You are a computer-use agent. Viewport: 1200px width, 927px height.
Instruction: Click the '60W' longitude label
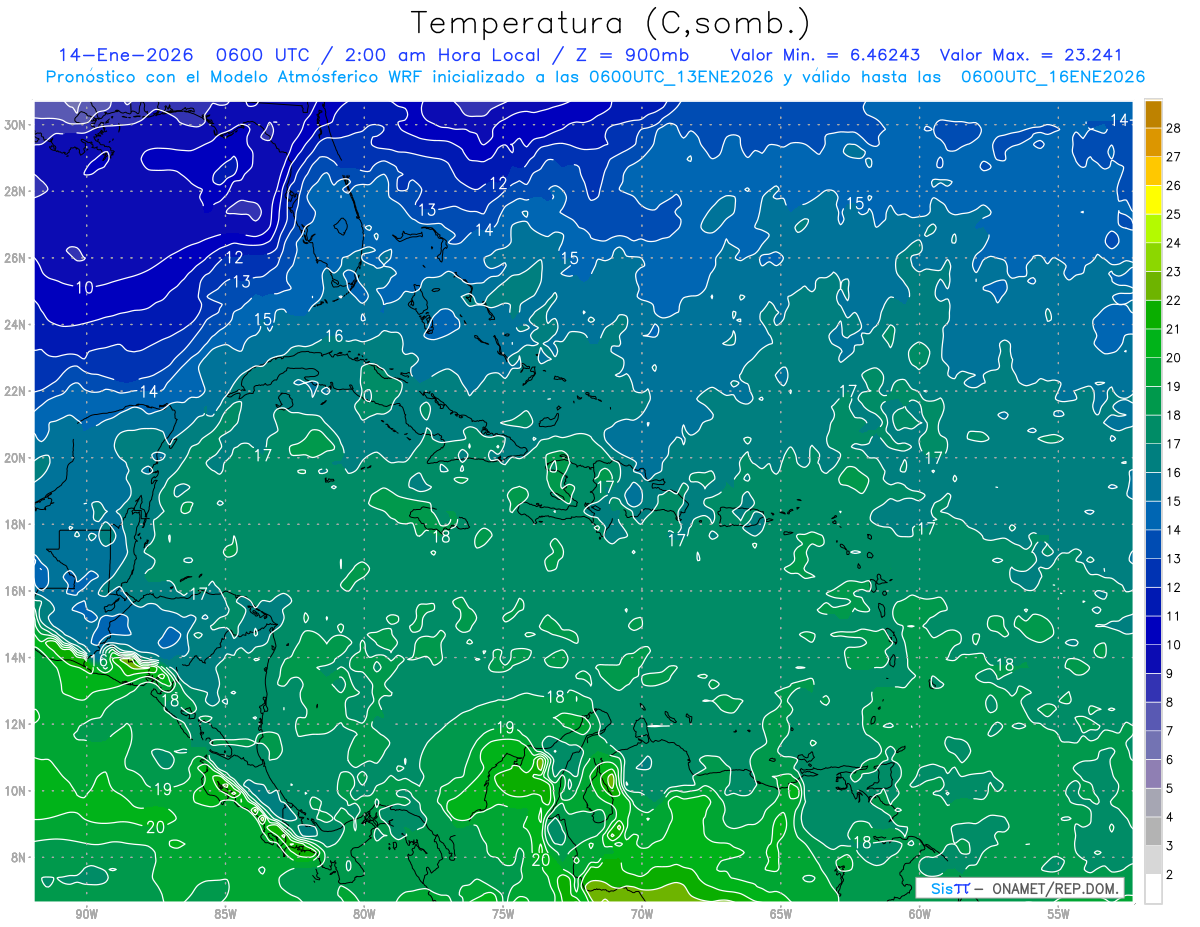pyautogui.click(x=920, y=914)
